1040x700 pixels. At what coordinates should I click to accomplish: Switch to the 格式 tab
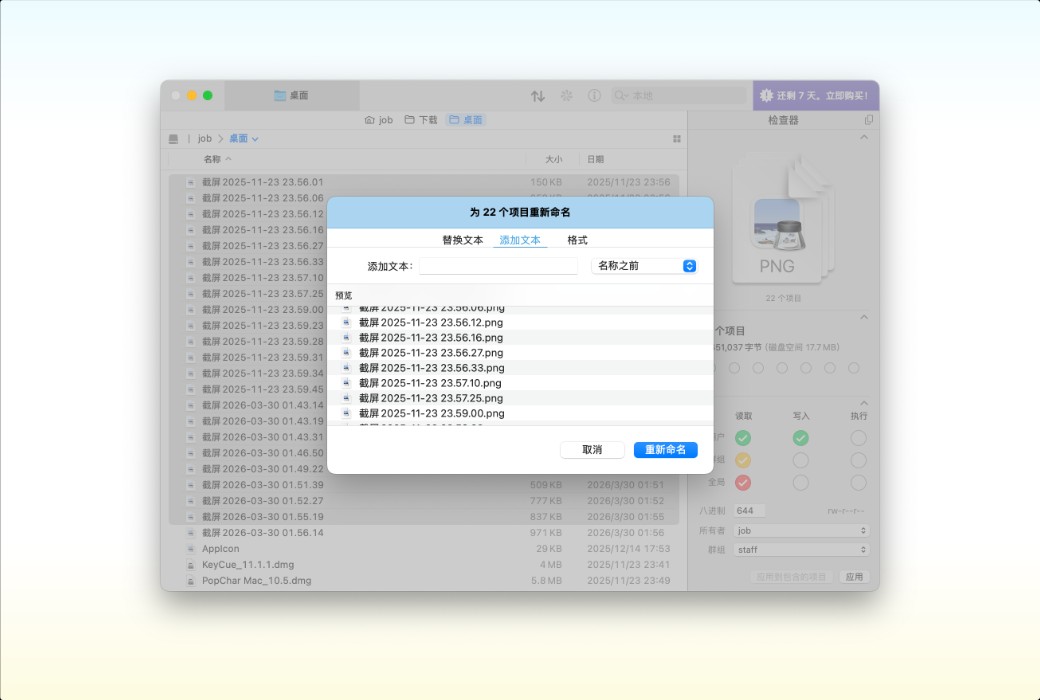(x=576, y=240)
